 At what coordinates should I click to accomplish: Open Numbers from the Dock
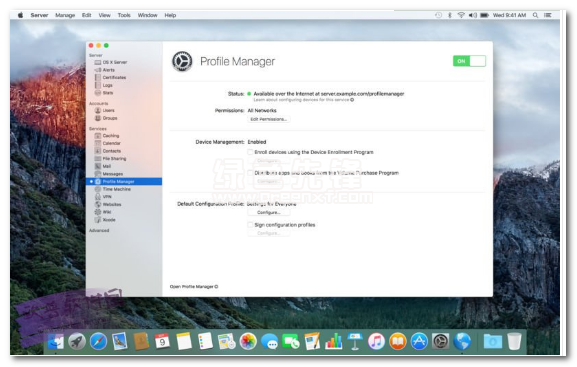[x=333, y=342]
